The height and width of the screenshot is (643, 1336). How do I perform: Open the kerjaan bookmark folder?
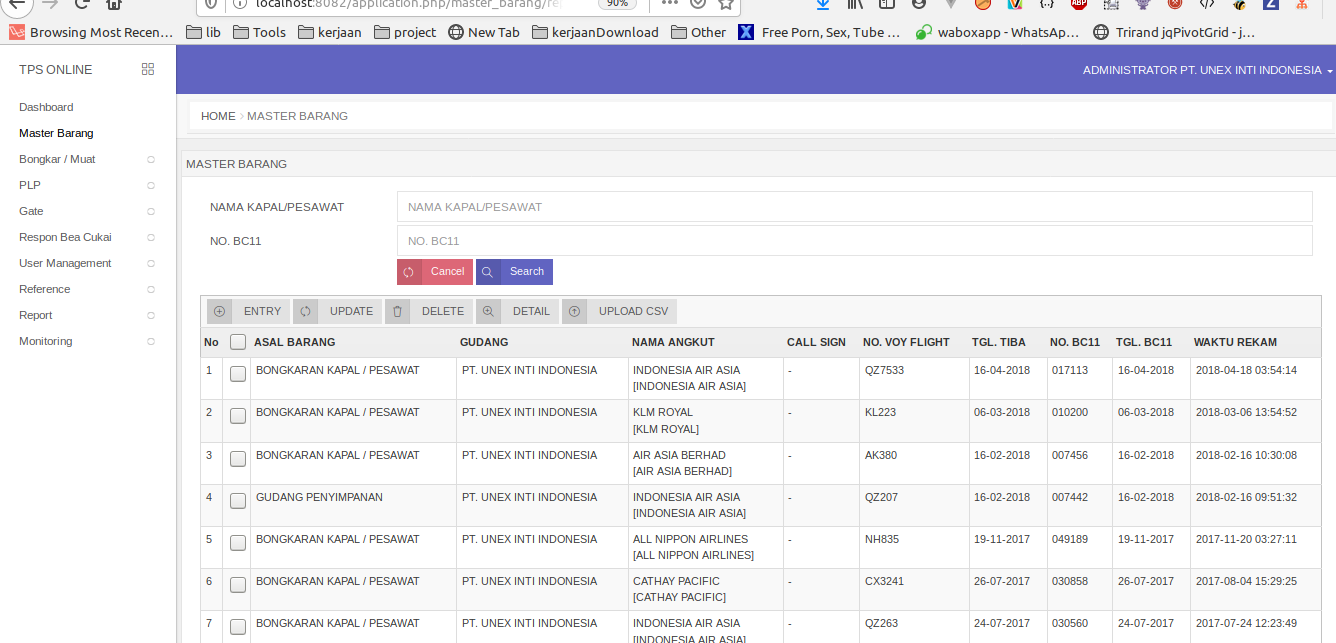330,32
